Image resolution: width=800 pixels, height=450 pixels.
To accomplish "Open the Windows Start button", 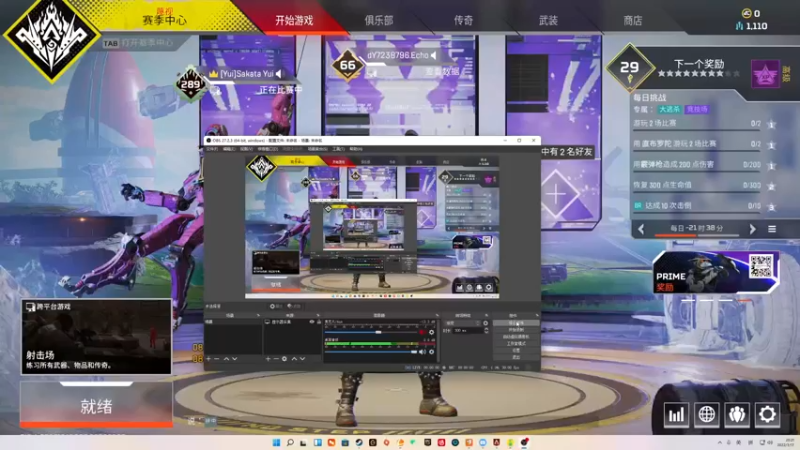I will pyautogui.click(x=276, y=442).
